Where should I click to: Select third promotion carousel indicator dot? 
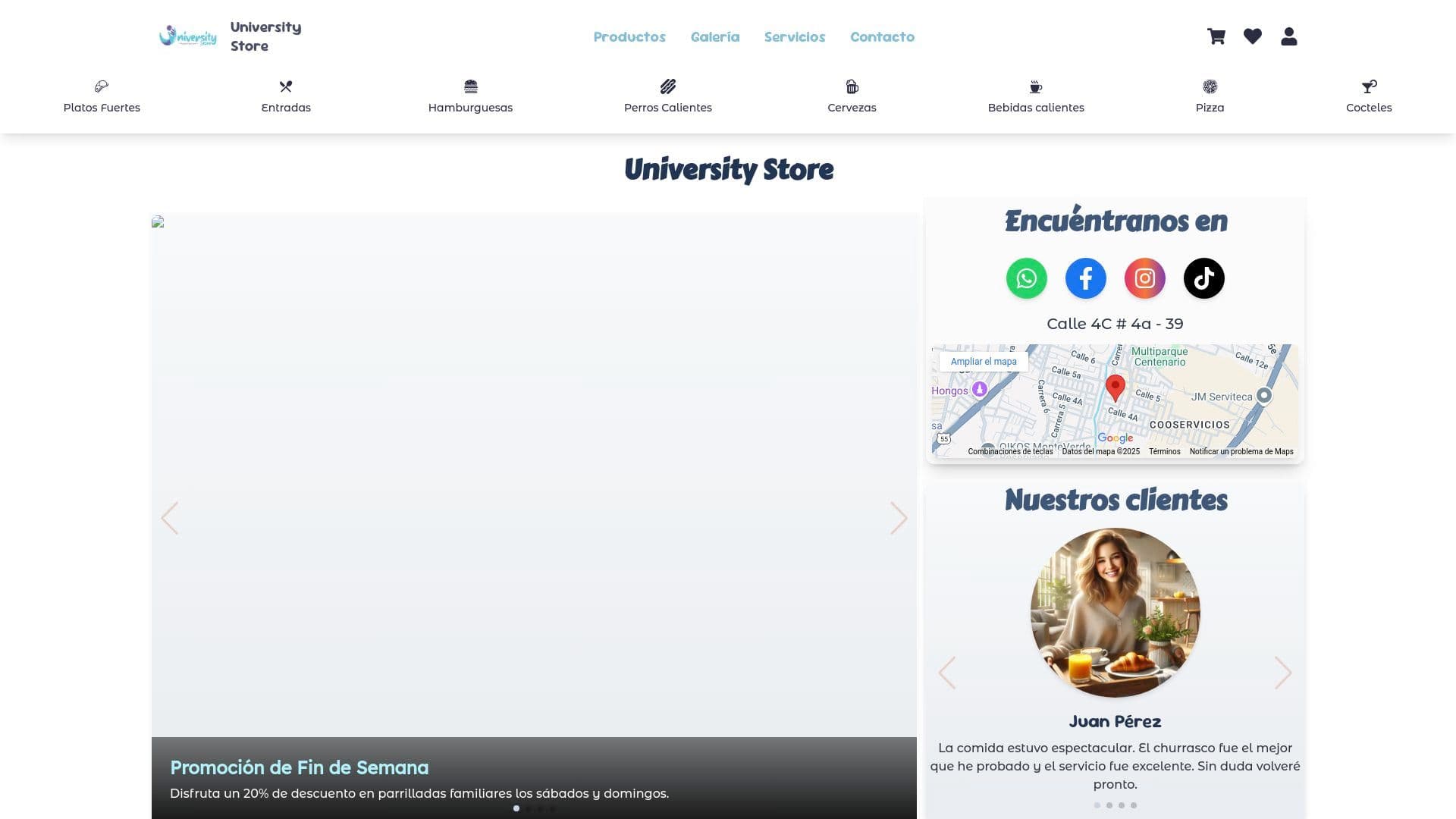tap(541, 808)
